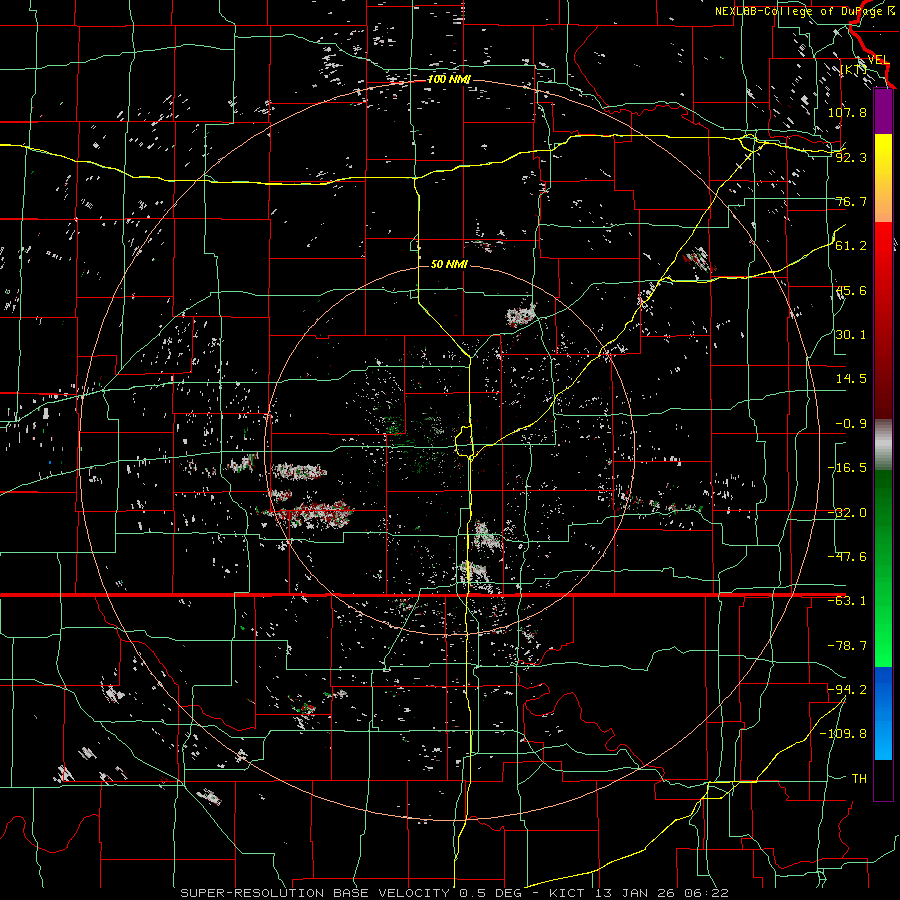Pick the gray near-zero segment of the color bar
The width and height of the screenshot is (900, 900).
(883, 445)
